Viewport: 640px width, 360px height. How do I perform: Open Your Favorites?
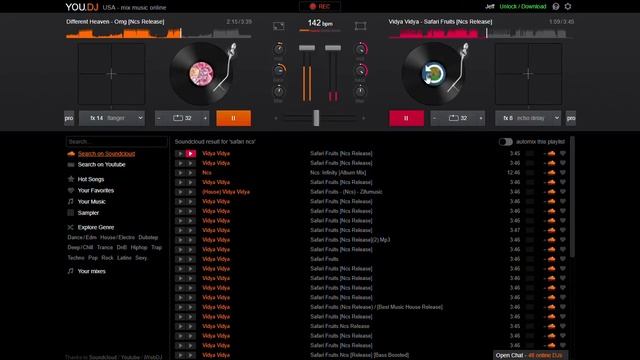click(96, 190)
